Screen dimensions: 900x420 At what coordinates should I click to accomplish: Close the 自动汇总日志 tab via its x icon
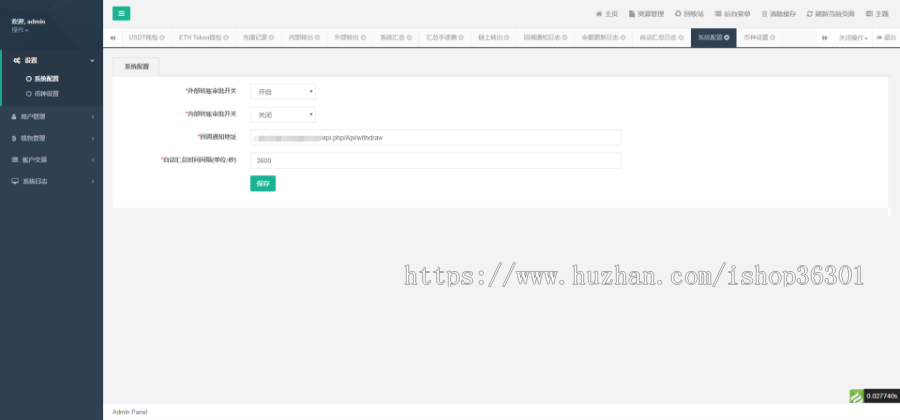pyautogui.click(x=681, y=37)
